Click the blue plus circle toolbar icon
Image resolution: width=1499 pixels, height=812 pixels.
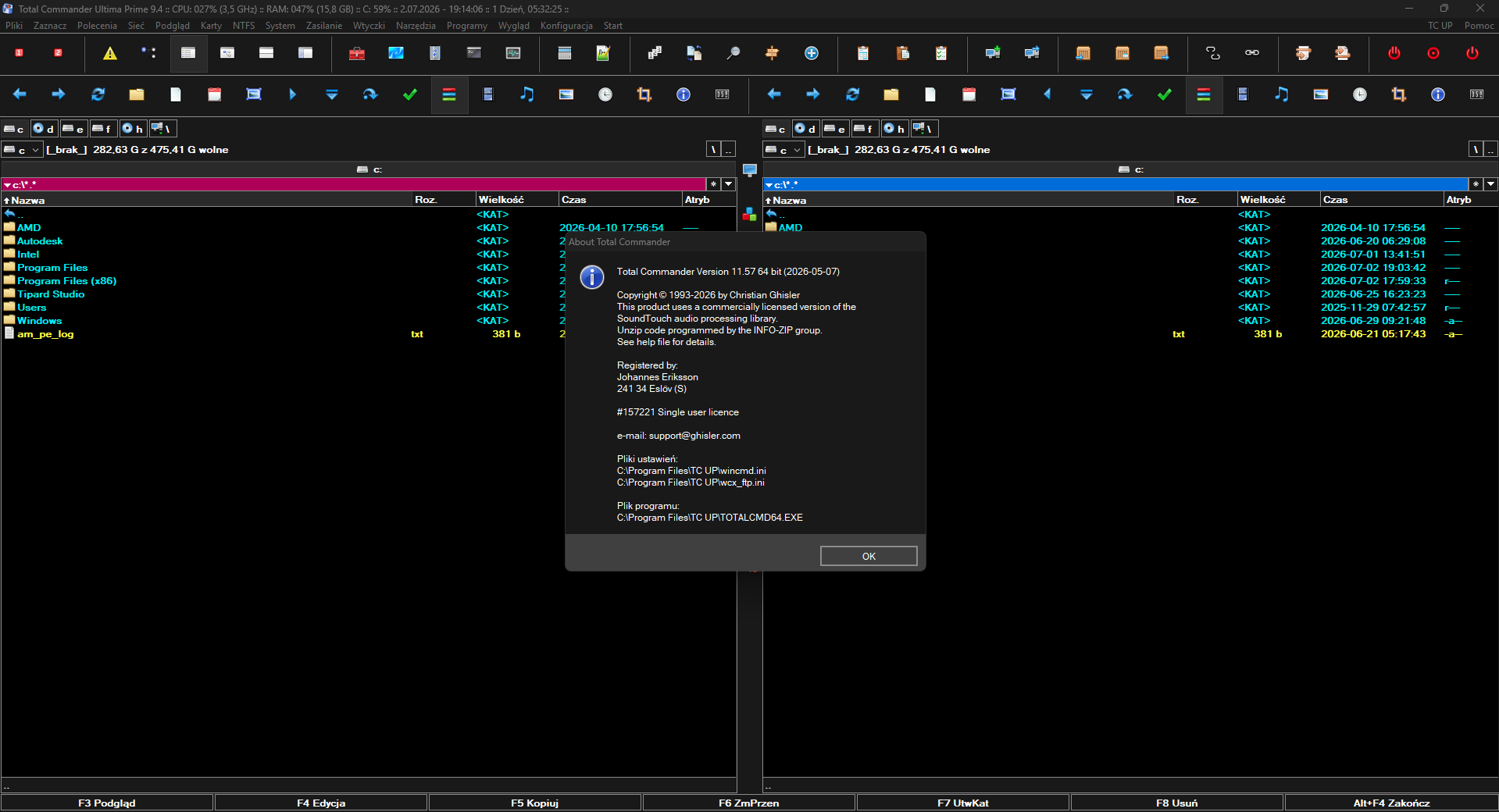tap(812, 53)
